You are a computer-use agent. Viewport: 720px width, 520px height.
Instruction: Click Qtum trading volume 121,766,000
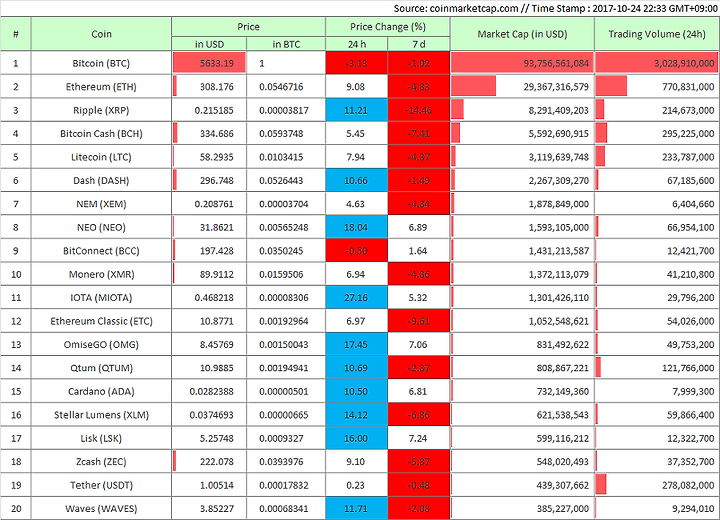(657, 368)
